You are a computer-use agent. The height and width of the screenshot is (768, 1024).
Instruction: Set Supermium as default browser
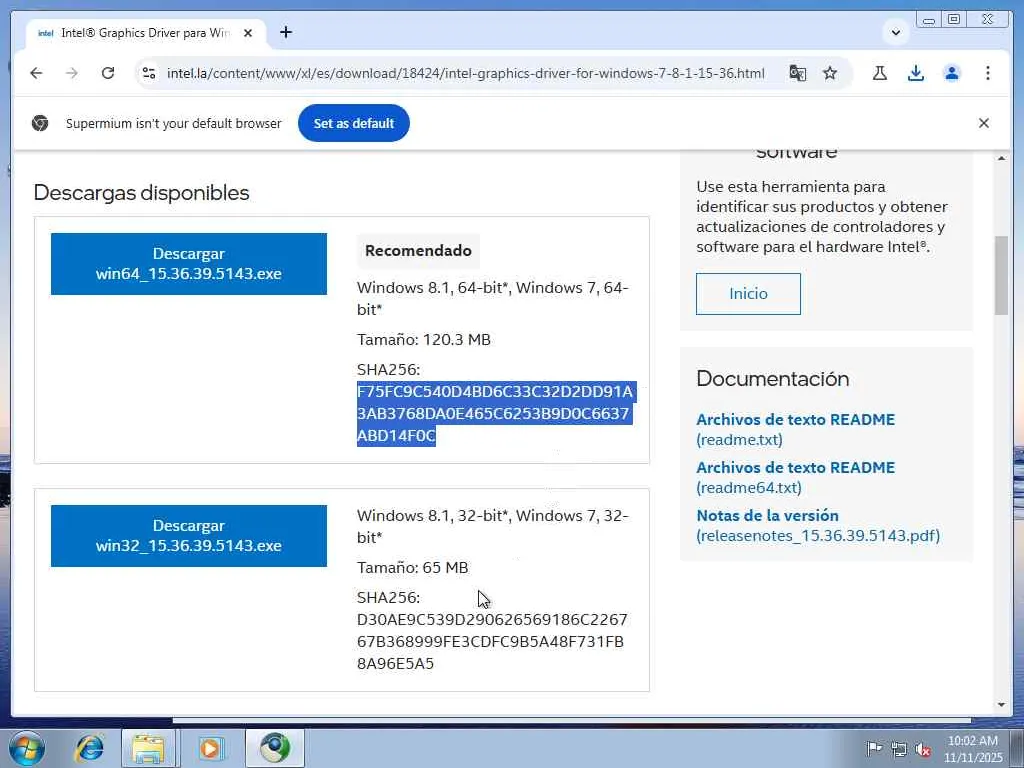point(354,123)
